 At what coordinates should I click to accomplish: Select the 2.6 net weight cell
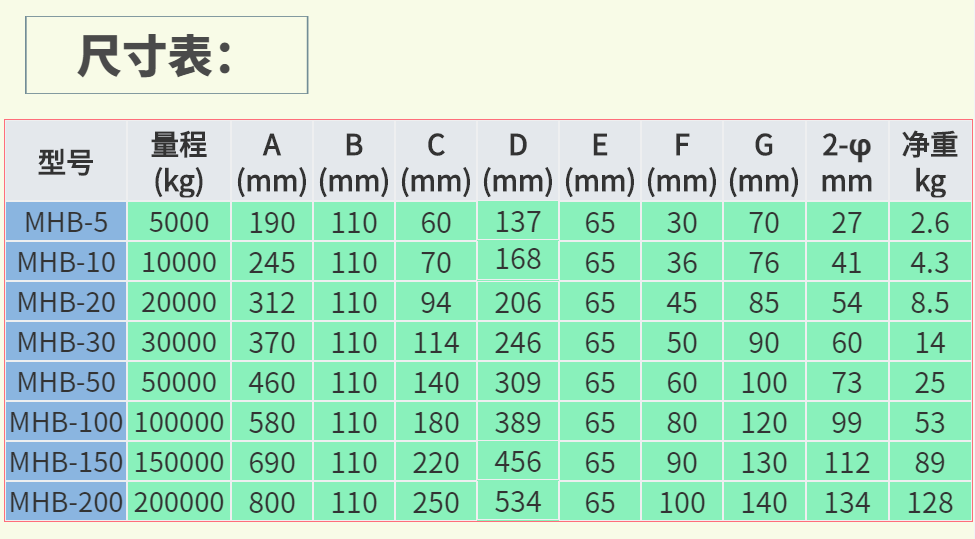pyautogui.click(x=929, y=222)
